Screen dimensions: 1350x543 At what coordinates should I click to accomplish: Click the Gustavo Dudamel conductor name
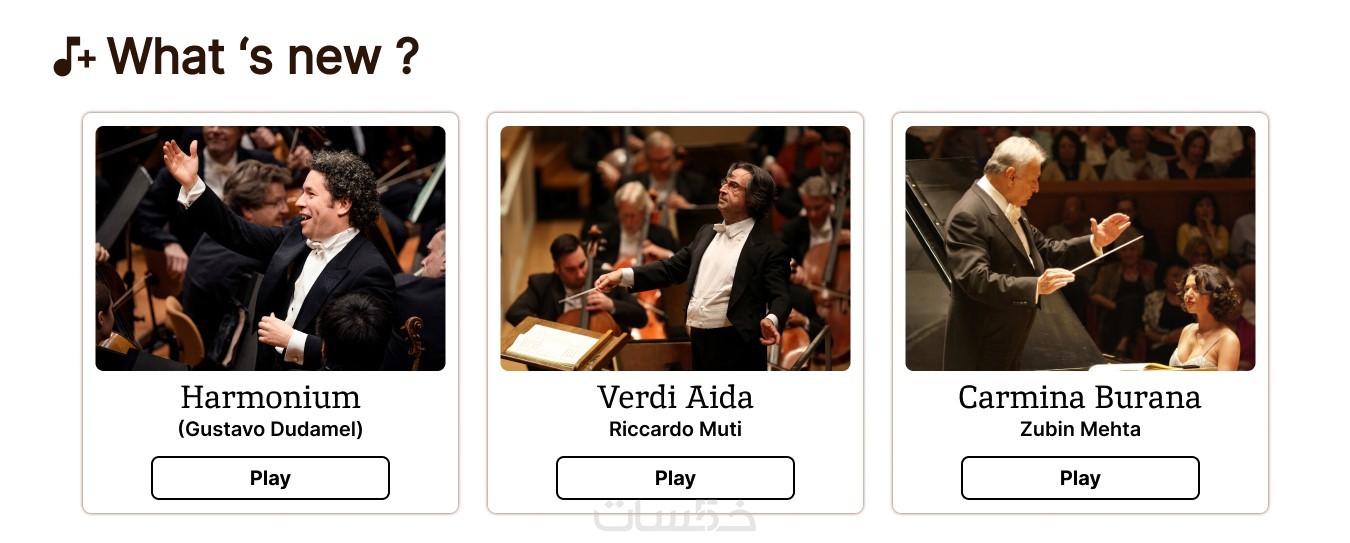click(270, 429)
